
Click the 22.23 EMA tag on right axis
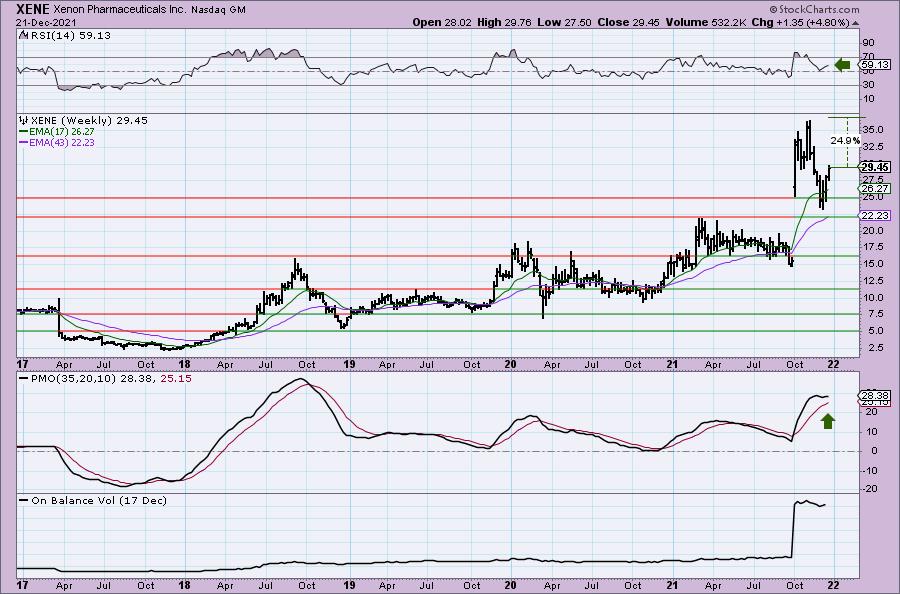coord(876,215)
